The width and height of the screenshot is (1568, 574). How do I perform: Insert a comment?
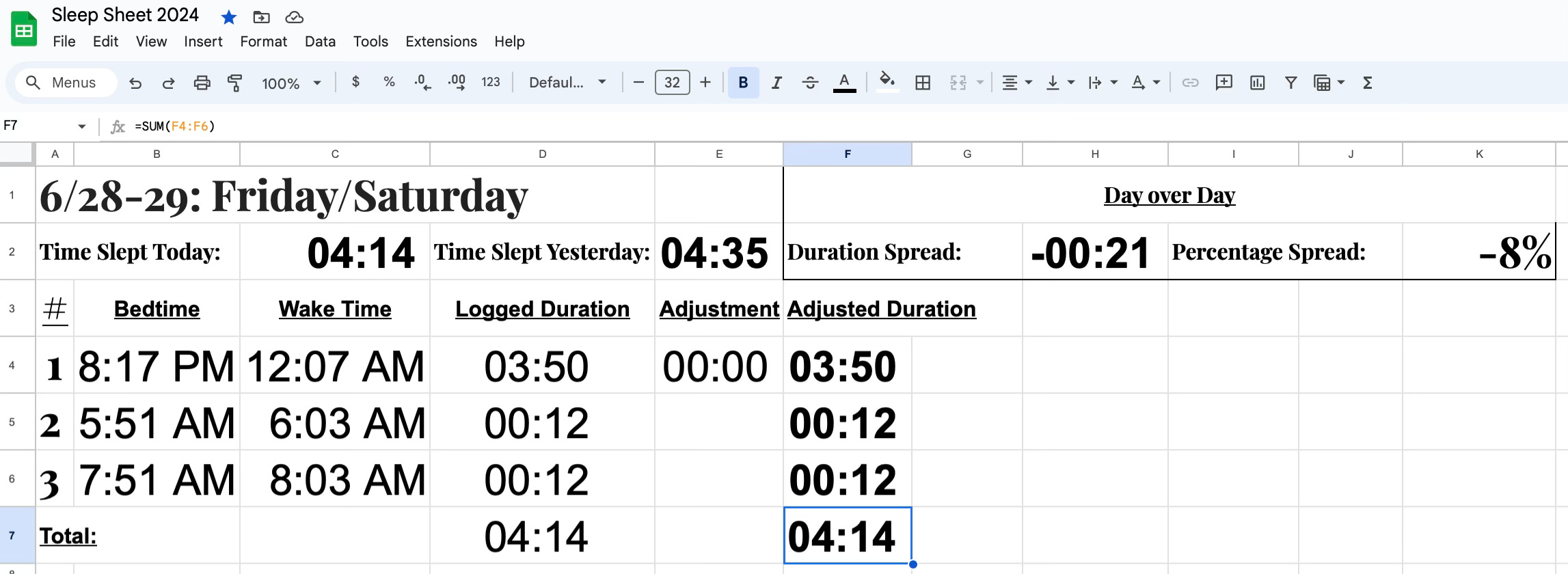(x=1224, y=83)
